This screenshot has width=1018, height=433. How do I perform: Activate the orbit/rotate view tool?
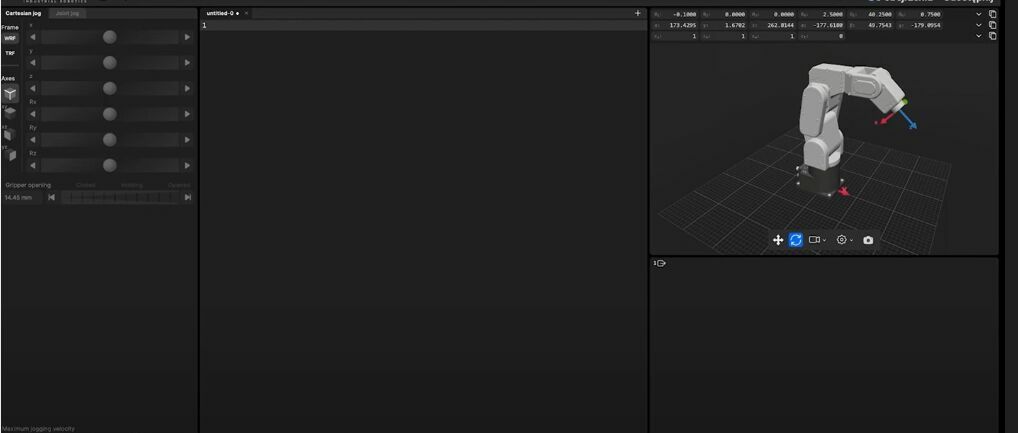tap(796, 240)
